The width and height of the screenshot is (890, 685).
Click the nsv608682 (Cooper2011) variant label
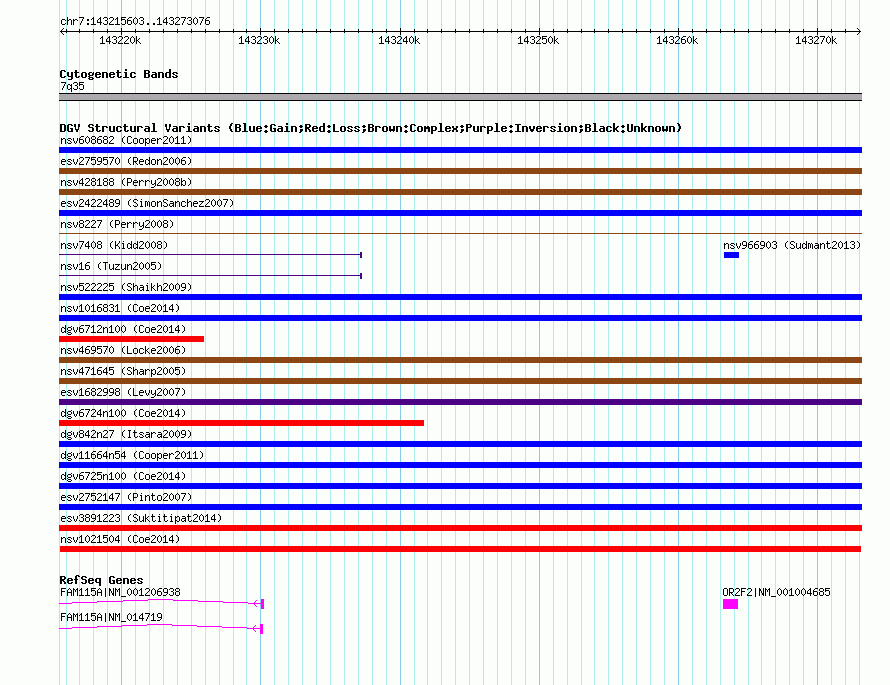(x=126, y=140)
